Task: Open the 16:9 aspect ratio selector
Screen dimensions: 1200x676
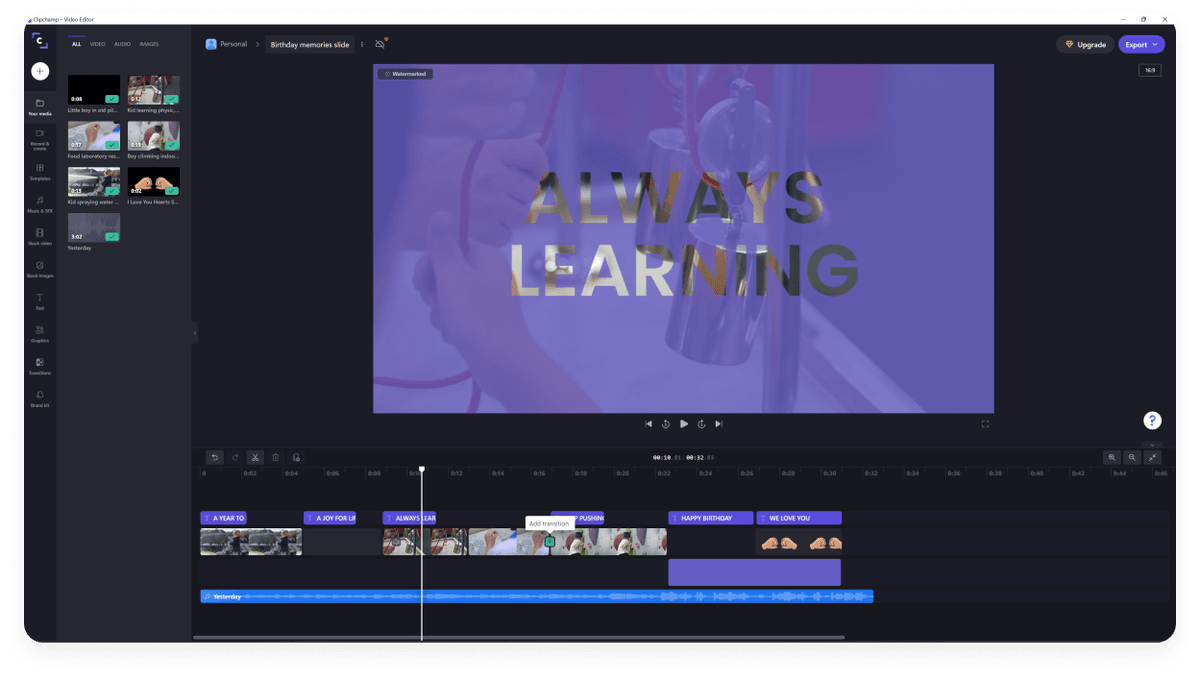Action: click(x=1149, y=70)
